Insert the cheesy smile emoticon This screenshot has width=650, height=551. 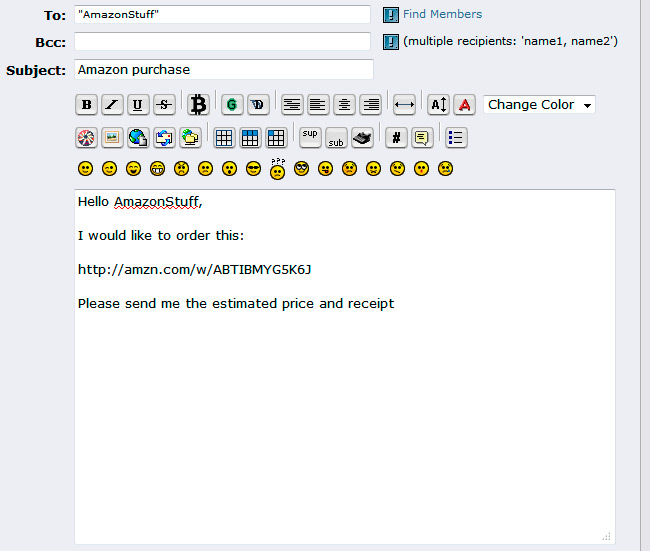(133, 169)
